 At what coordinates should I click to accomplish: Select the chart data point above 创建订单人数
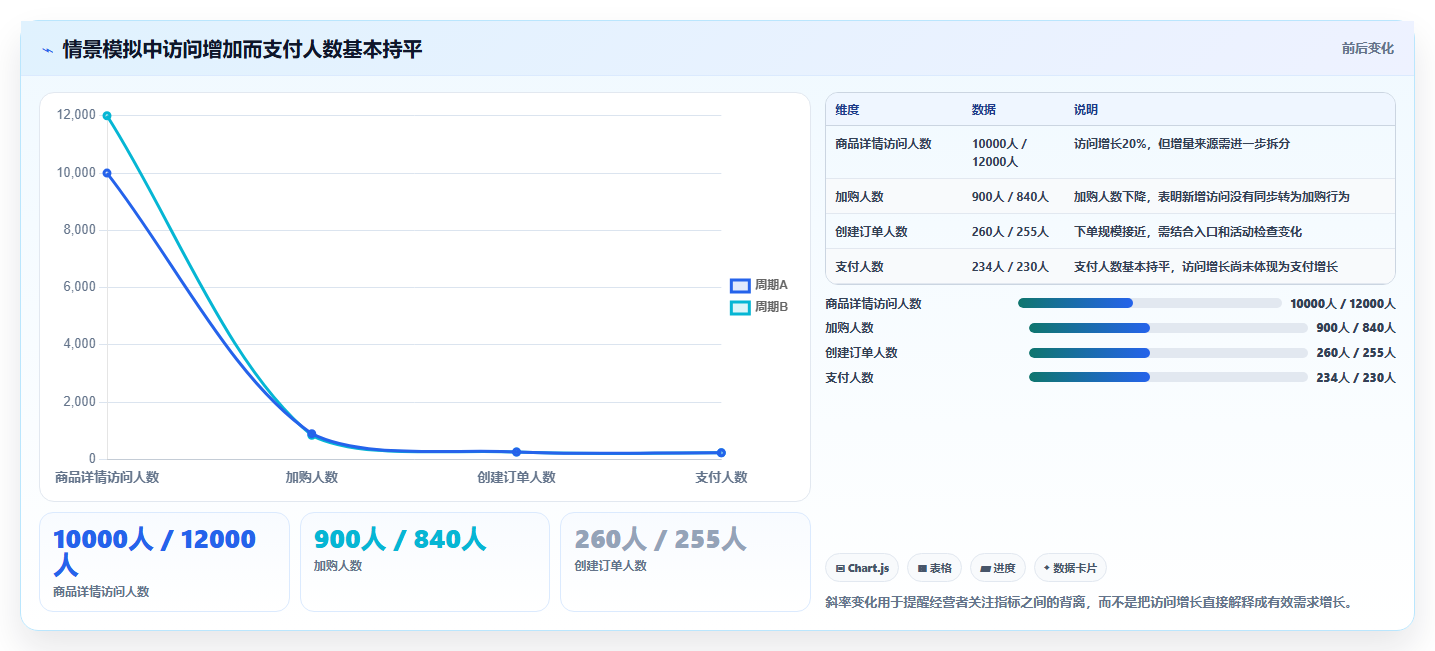pos(516,452)
